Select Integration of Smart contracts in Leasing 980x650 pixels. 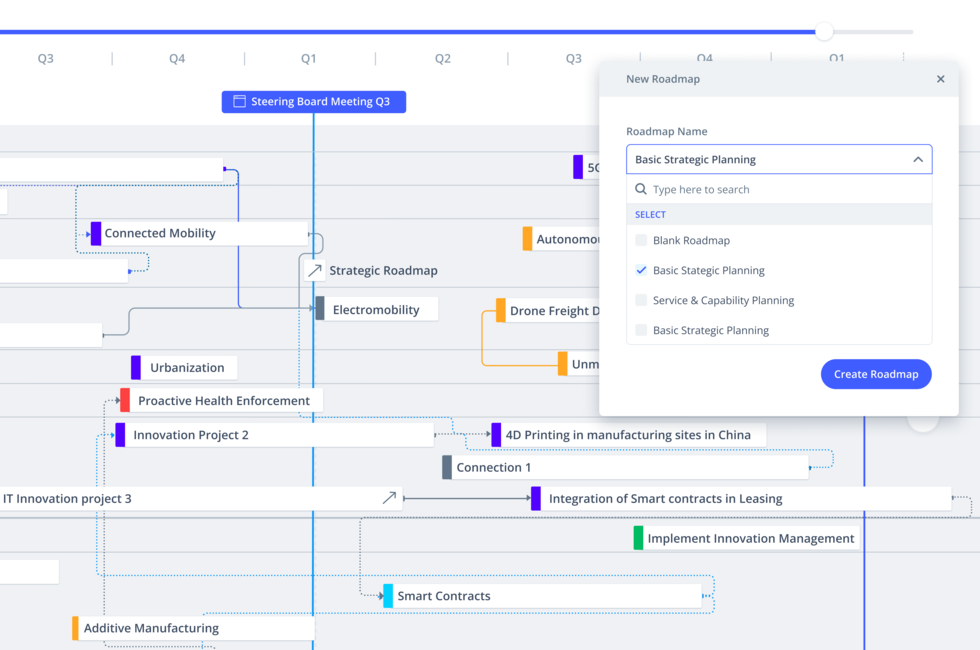tap(741, 499)
